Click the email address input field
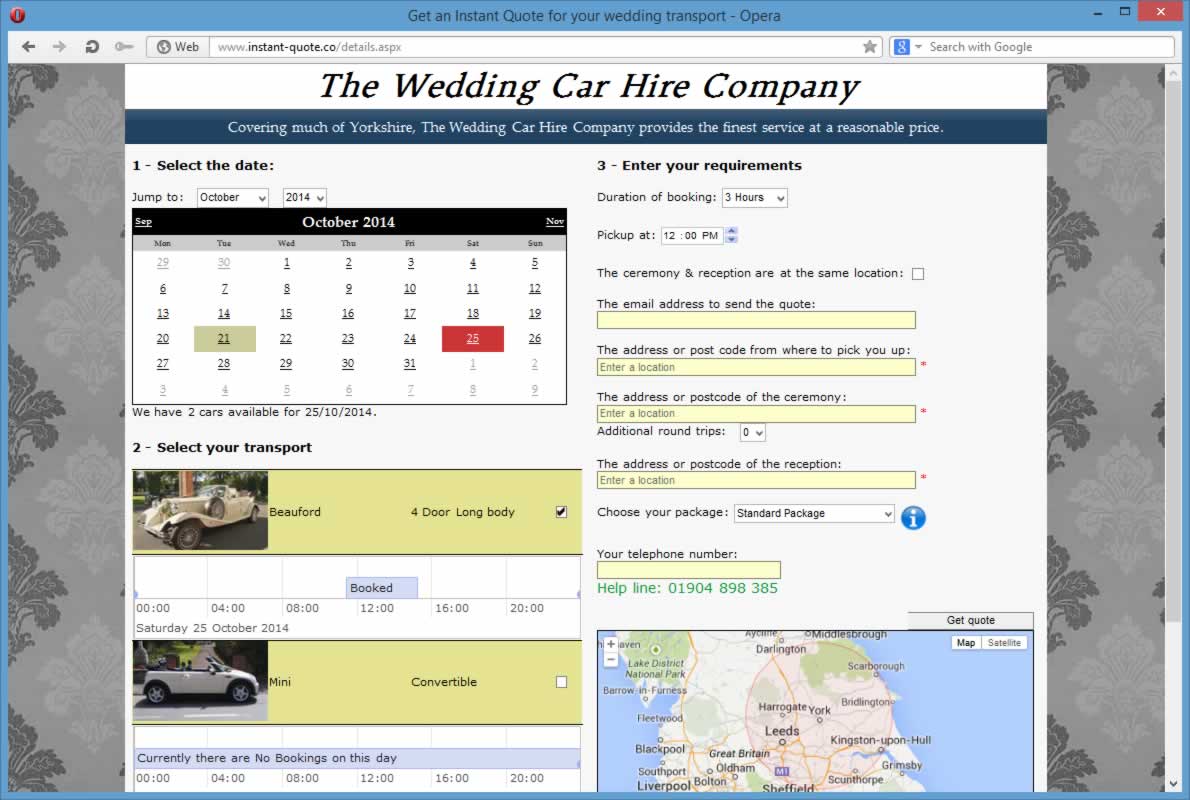This screenshot has width=1190, height=800. pos(756,320)
